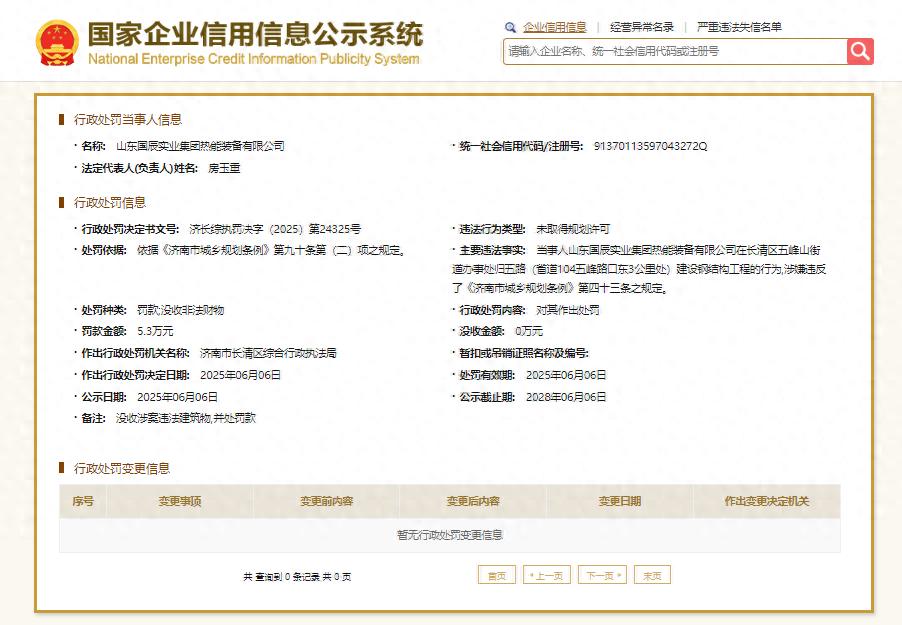This screenshot has width=902, height=625.
Task: Click the 上一页 previous page button
Action: coord(546,575)
